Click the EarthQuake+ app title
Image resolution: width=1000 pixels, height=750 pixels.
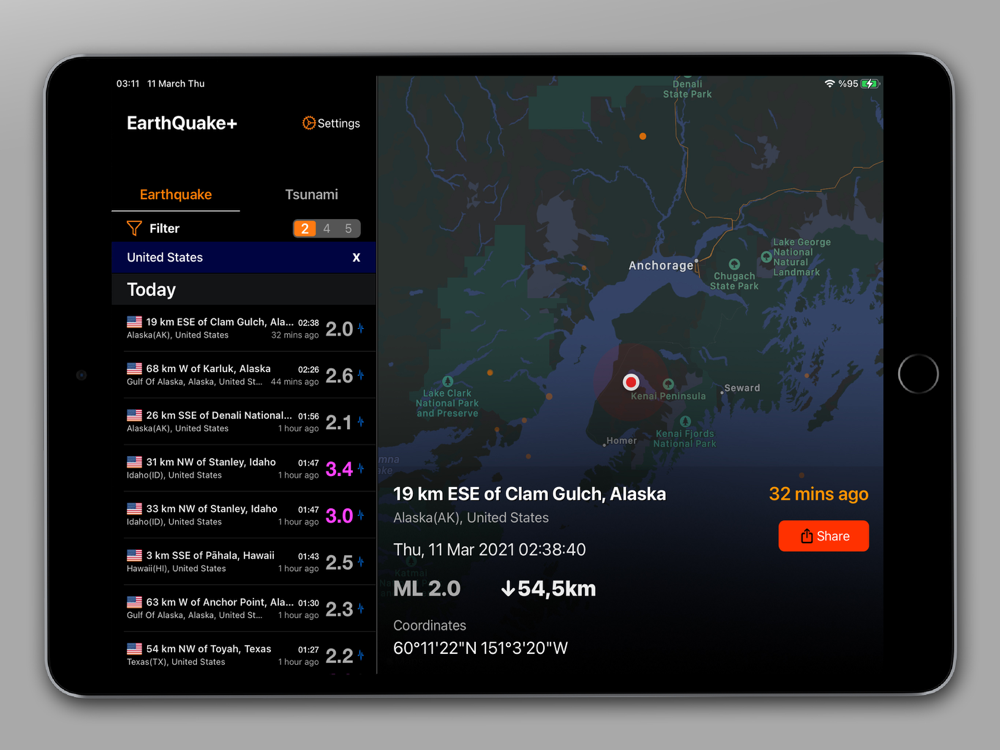(182, 123)
